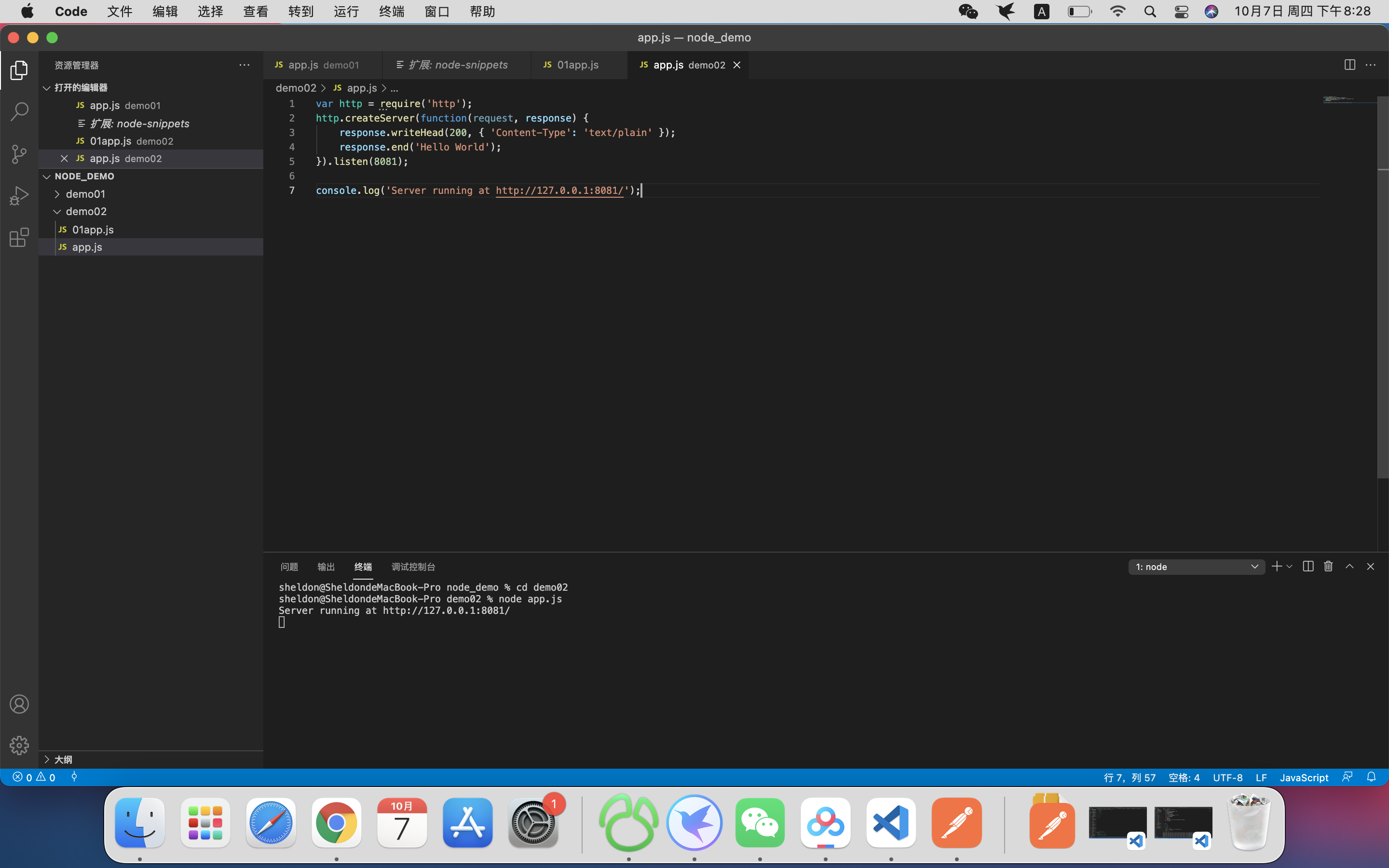Click the editor vertical scrollbar

[1383, 287]
